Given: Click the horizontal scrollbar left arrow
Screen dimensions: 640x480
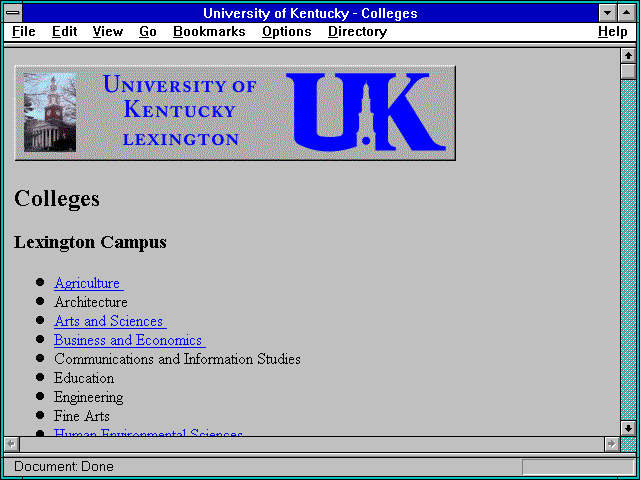Looking at the screenshot, I should tap(11, 444).
